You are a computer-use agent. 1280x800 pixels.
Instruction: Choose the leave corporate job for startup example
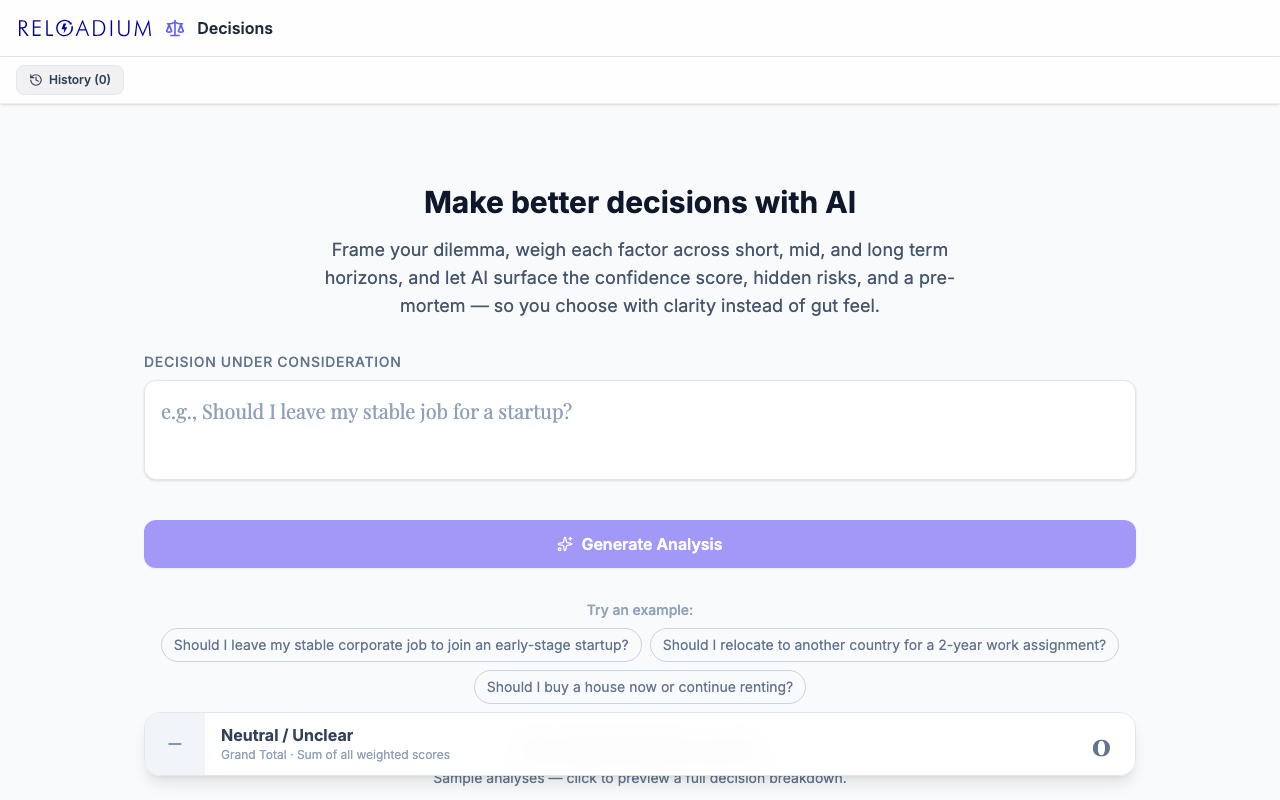[401, 645]
